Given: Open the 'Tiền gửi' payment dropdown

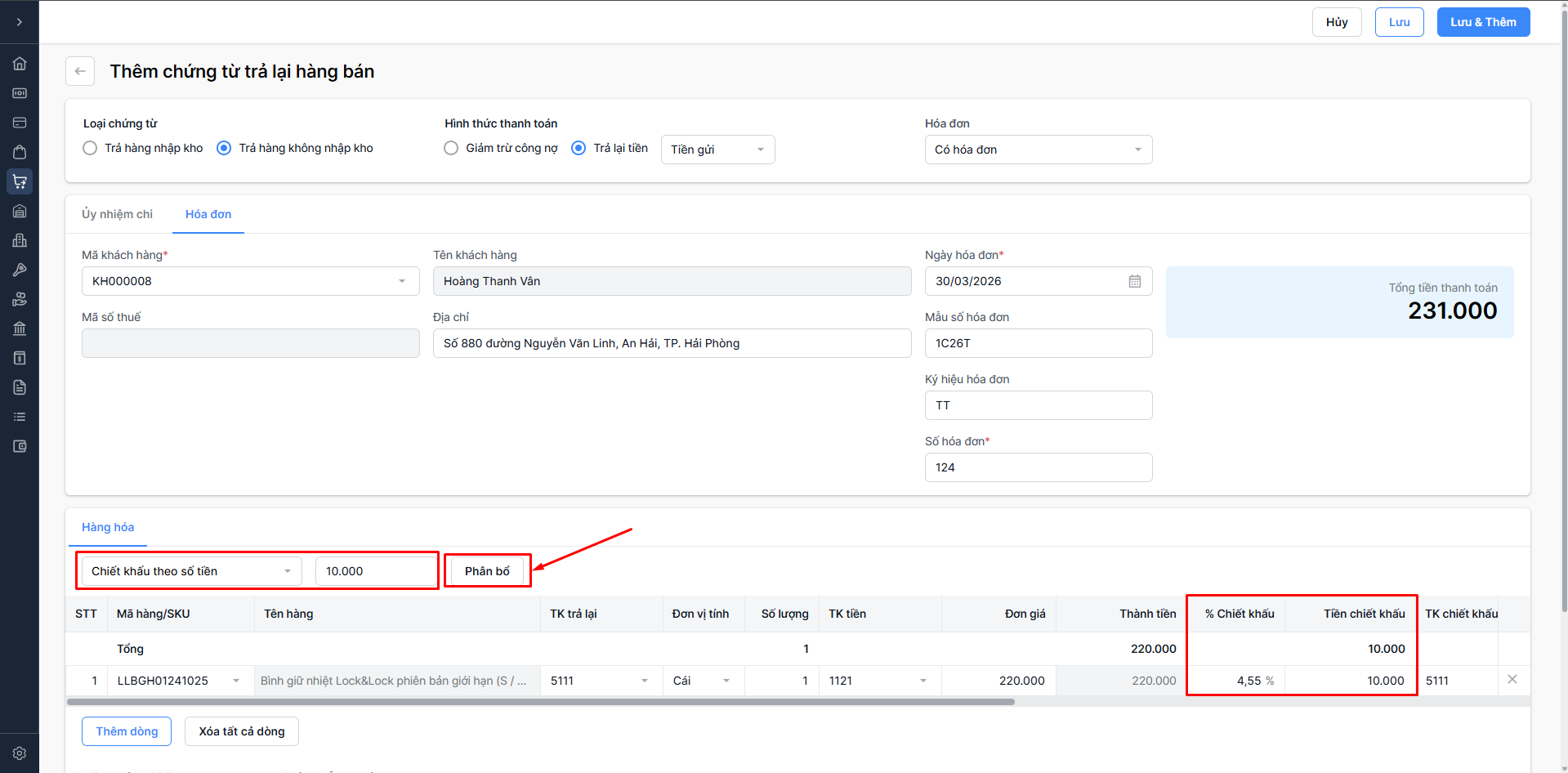Looking at the screenshot, I should pyautogui.click(x=717, y=150).
